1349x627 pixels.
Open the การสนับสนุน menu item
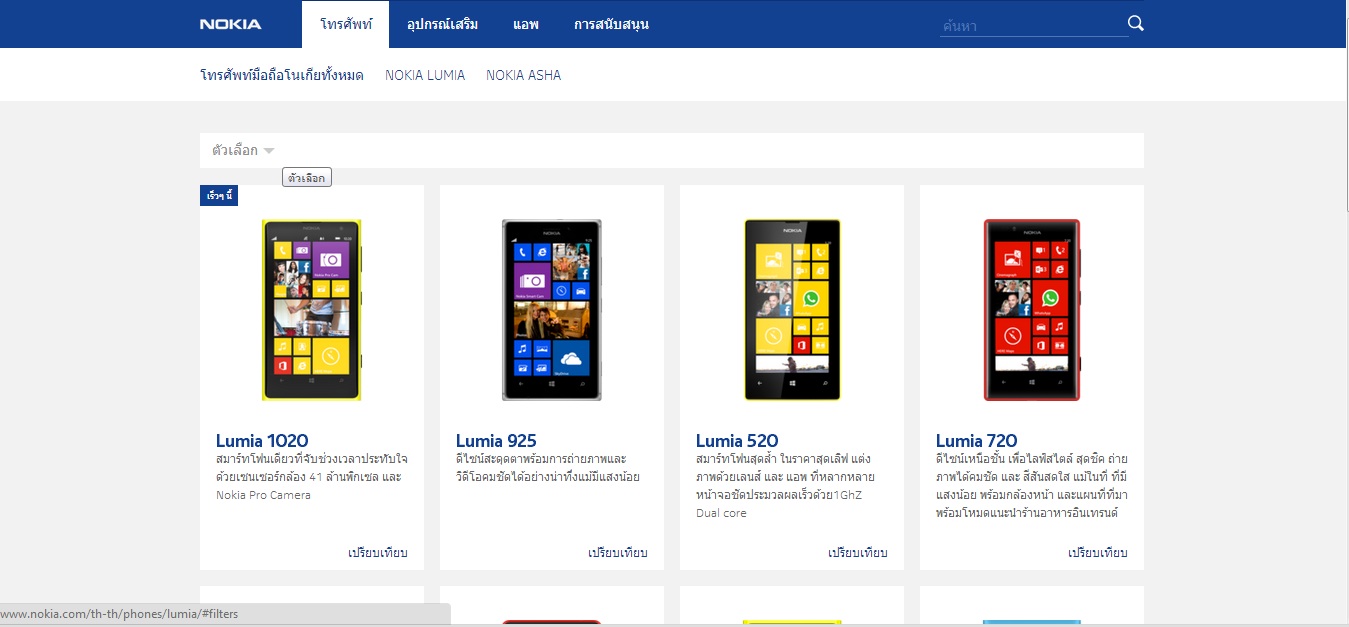click(x=611, y=24)
